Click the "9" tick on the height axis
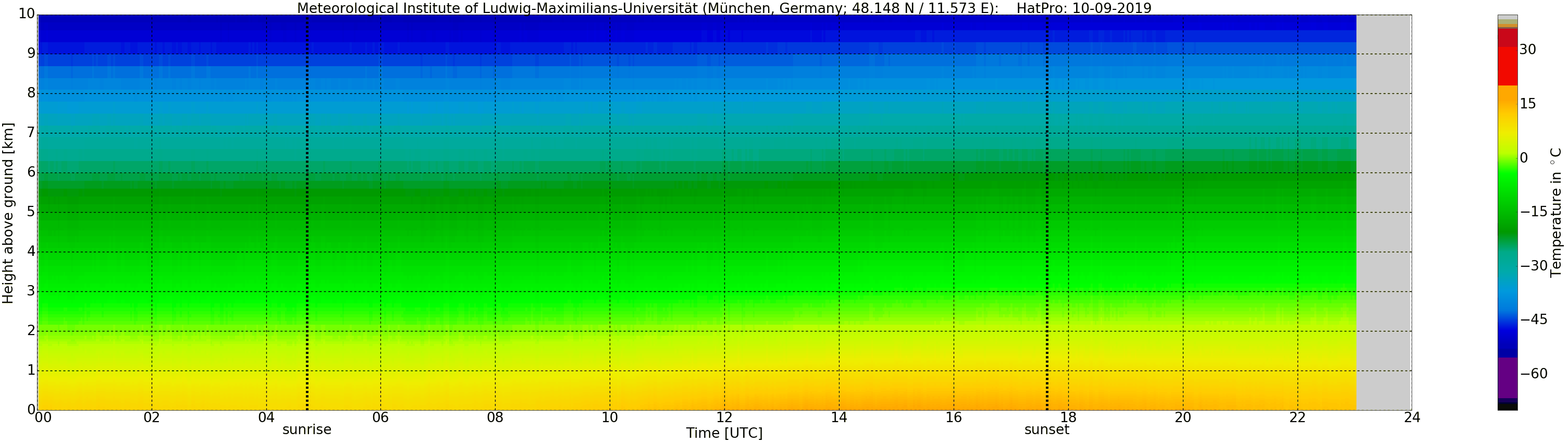 [x=31, y=54]
